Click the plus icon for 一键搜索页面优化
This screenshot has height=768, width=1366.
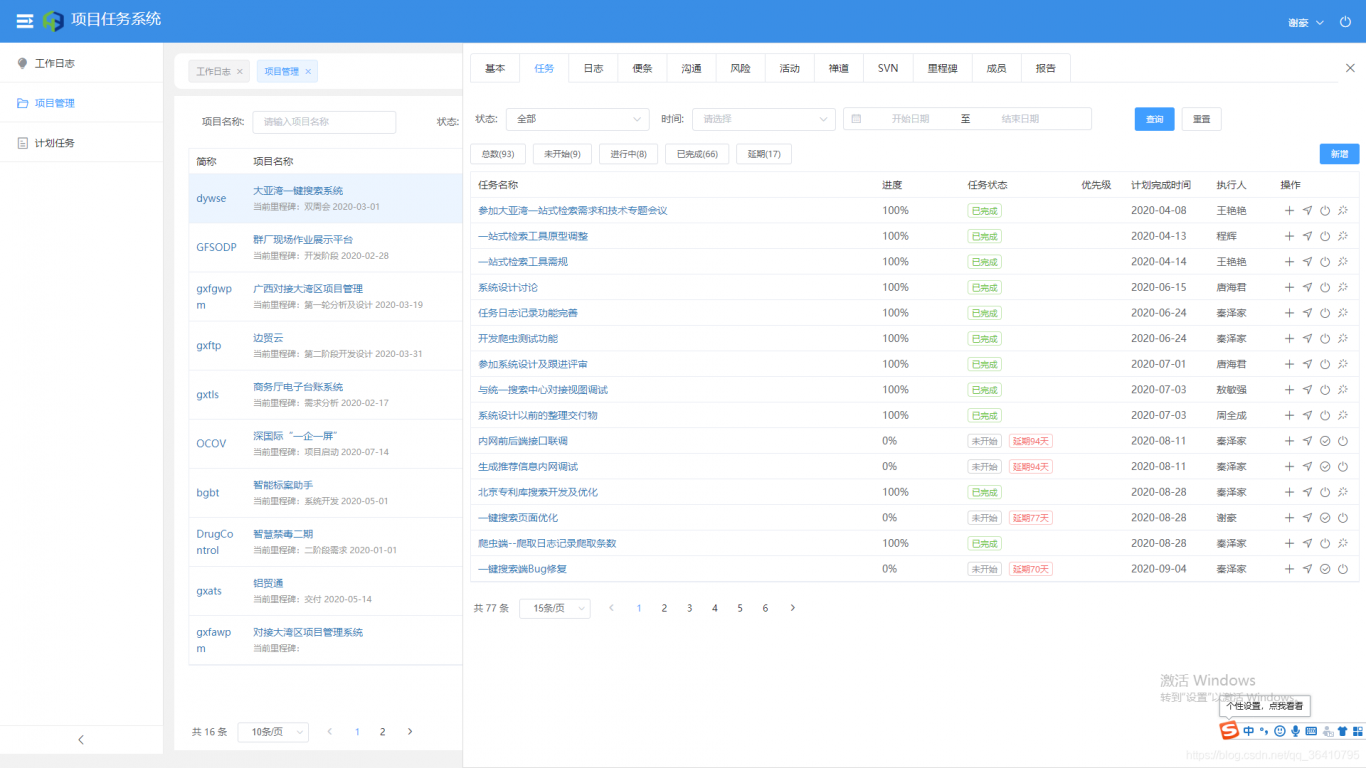1289,518
